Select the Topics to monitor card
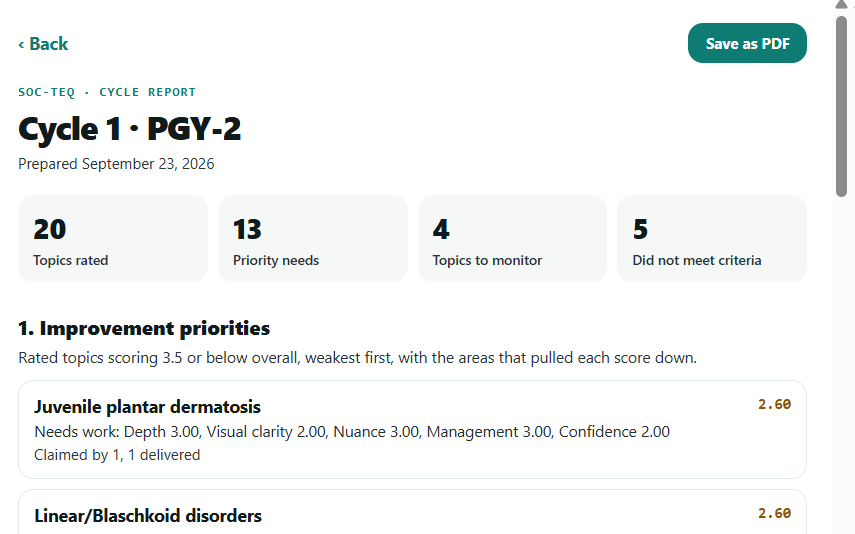Viewport: 855px width, 534px height. (x=512, y=238)
